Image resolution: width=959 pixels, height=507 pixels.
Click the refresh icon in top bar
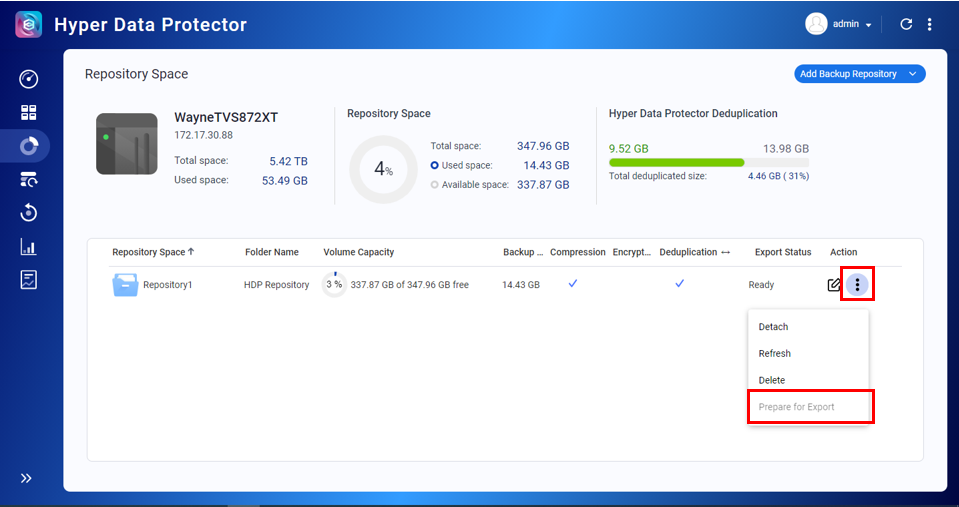[906, 24]
